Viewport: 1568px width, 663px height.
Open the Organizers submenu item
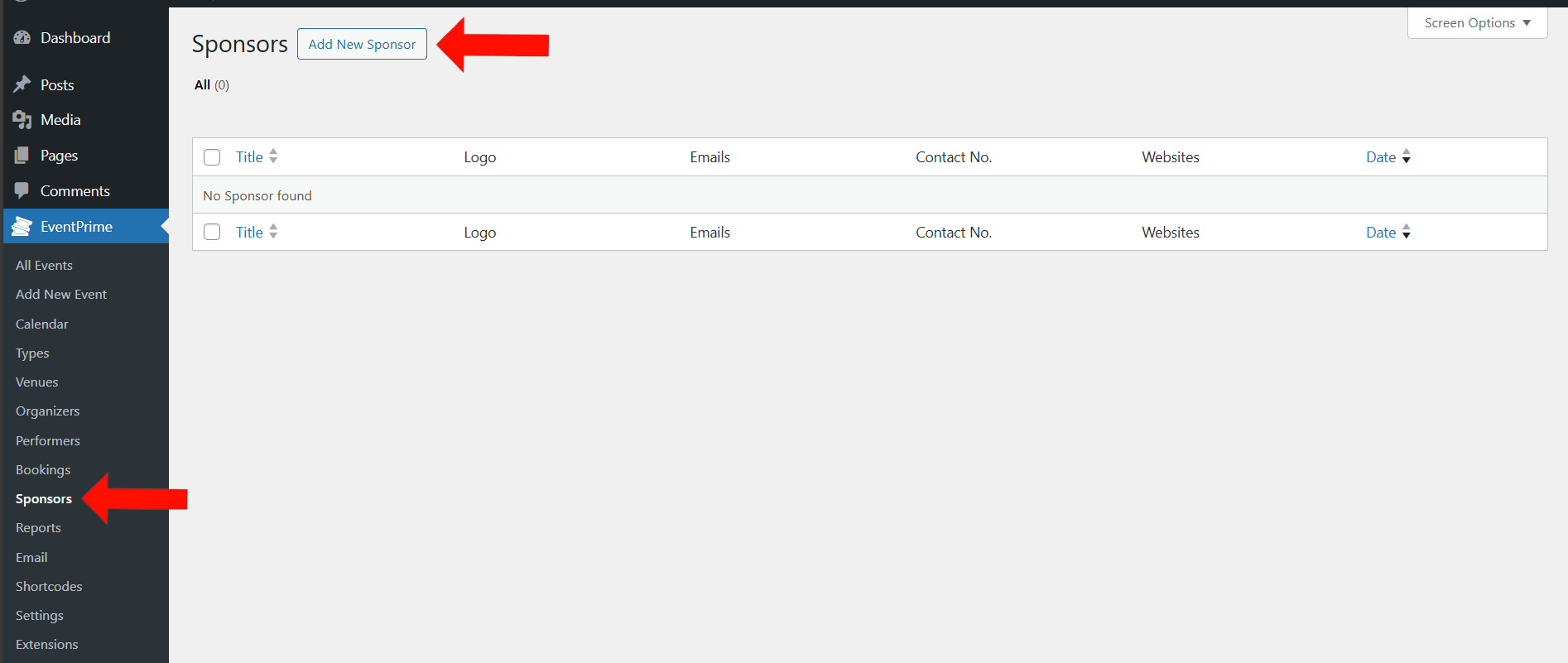48,411
